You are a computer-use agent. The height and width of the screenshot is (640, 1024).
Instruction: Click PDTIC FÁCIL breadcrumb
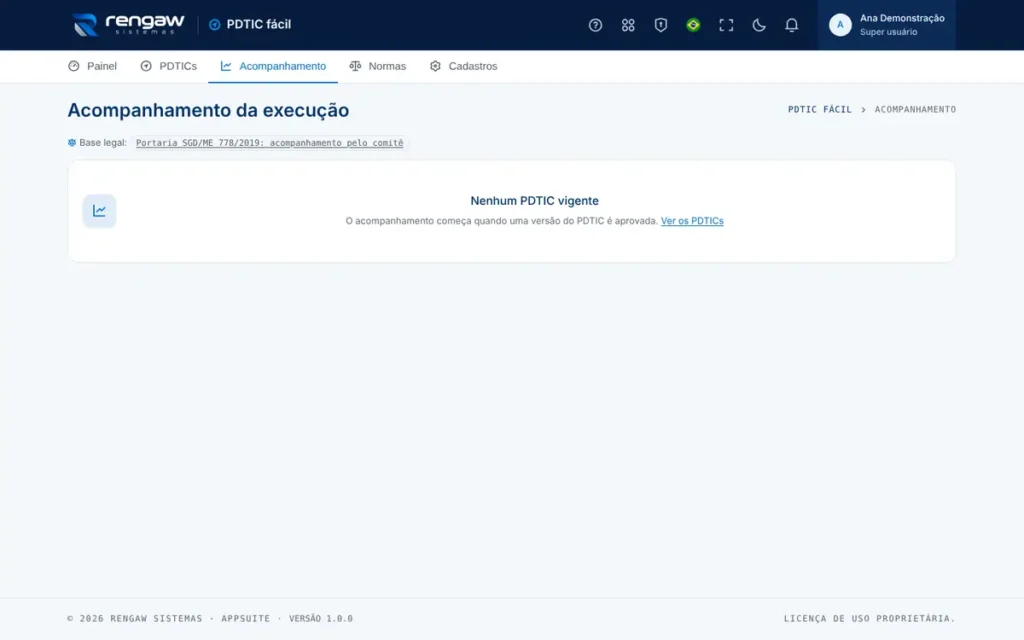(x=820, y=110)
